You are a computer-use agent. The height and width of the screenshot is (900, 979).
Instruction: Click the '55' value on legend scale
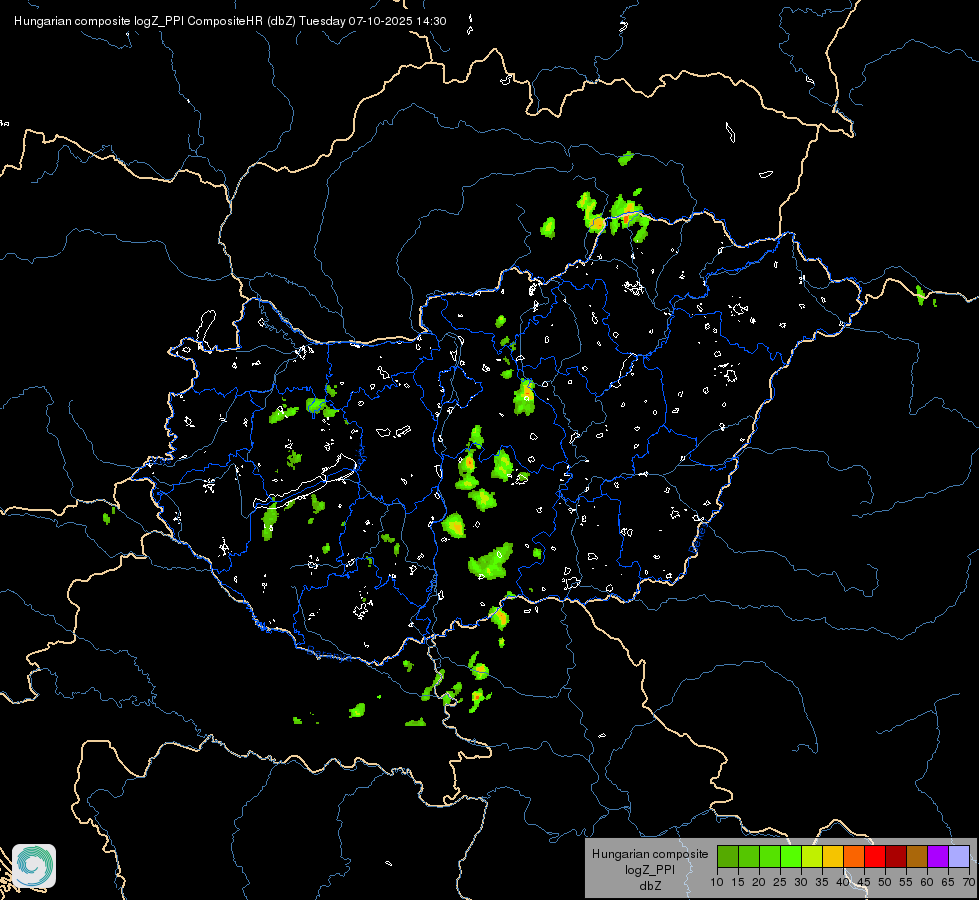906,883
